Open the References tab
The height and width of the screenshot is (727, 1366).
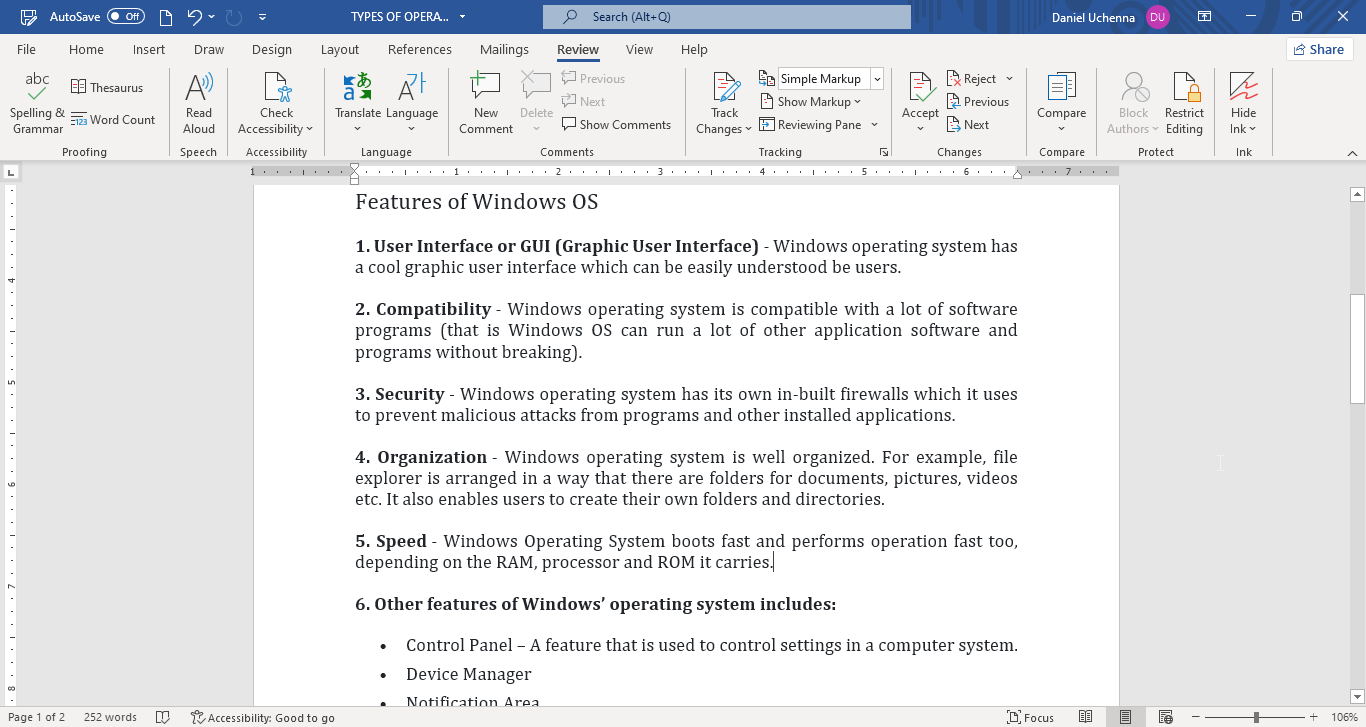[419, 50]
